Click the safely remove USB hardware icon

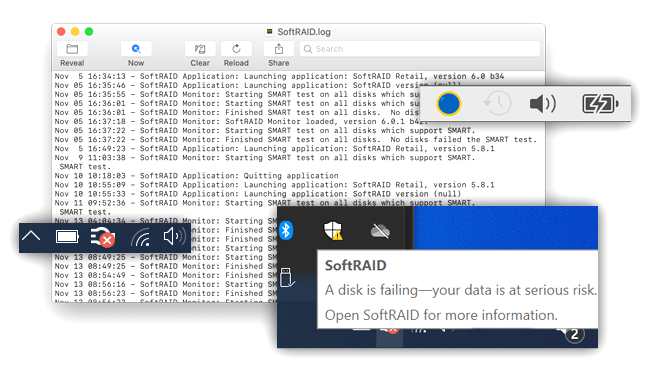point(287,278)
